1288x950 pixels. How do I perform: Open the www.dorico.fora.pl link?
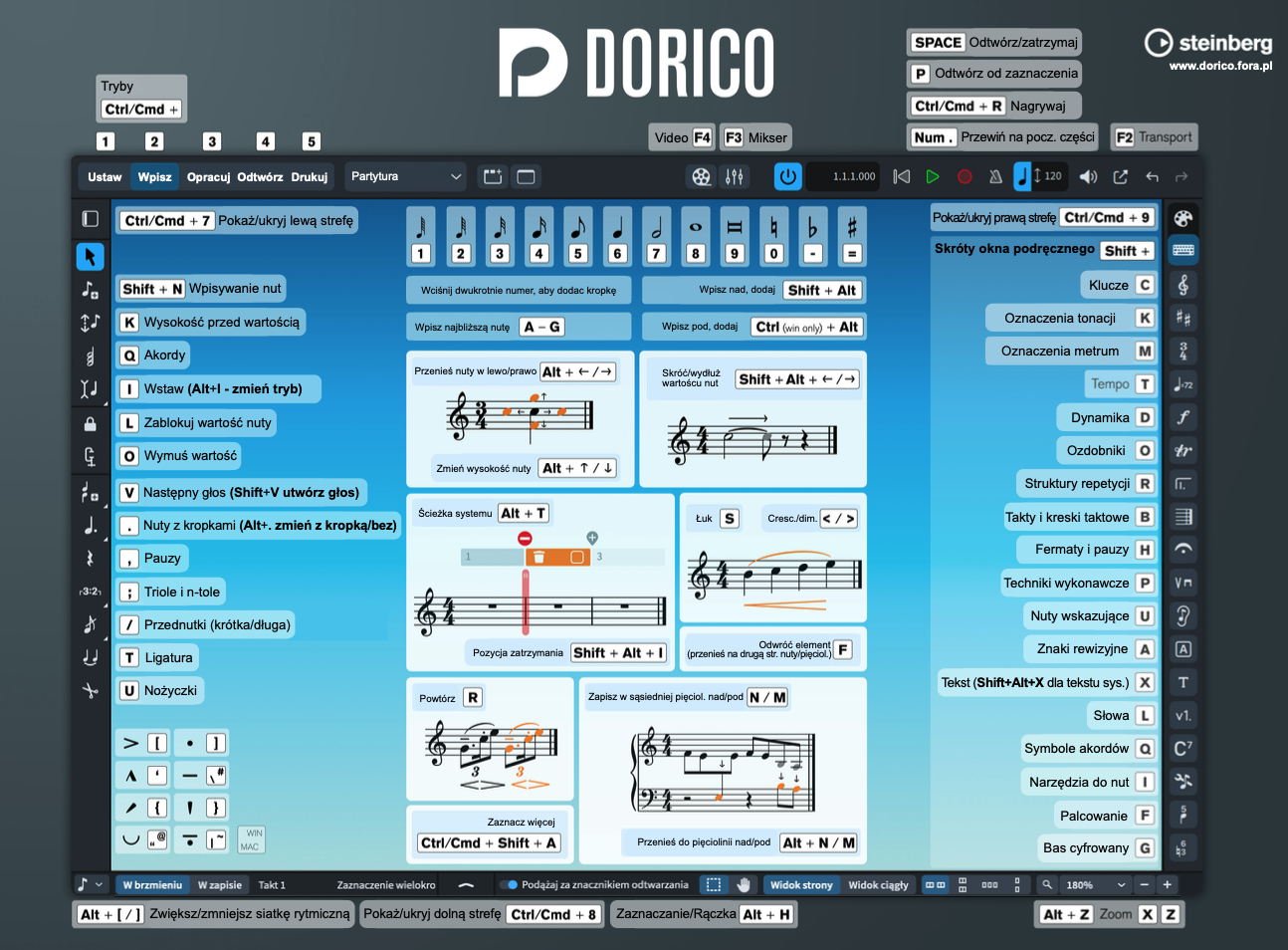1220,66
